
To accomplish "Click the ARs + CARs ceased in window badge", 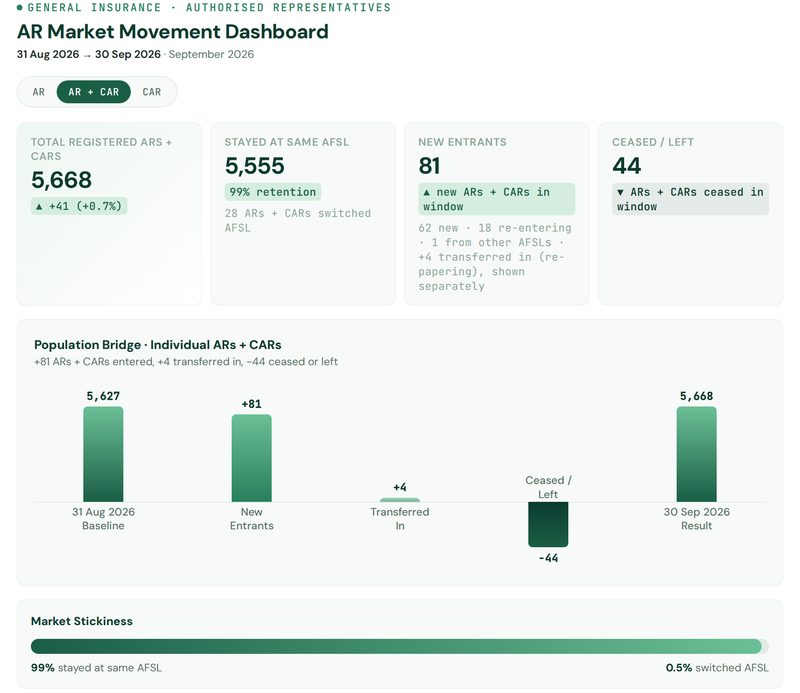I will click(690, 199).
